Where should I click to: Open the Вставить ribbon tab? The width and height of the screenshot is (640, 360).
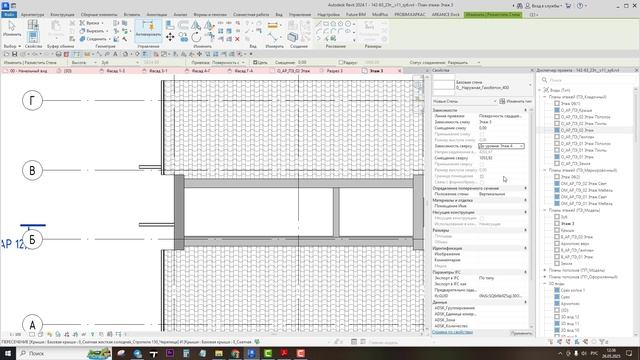pos(131,15)
